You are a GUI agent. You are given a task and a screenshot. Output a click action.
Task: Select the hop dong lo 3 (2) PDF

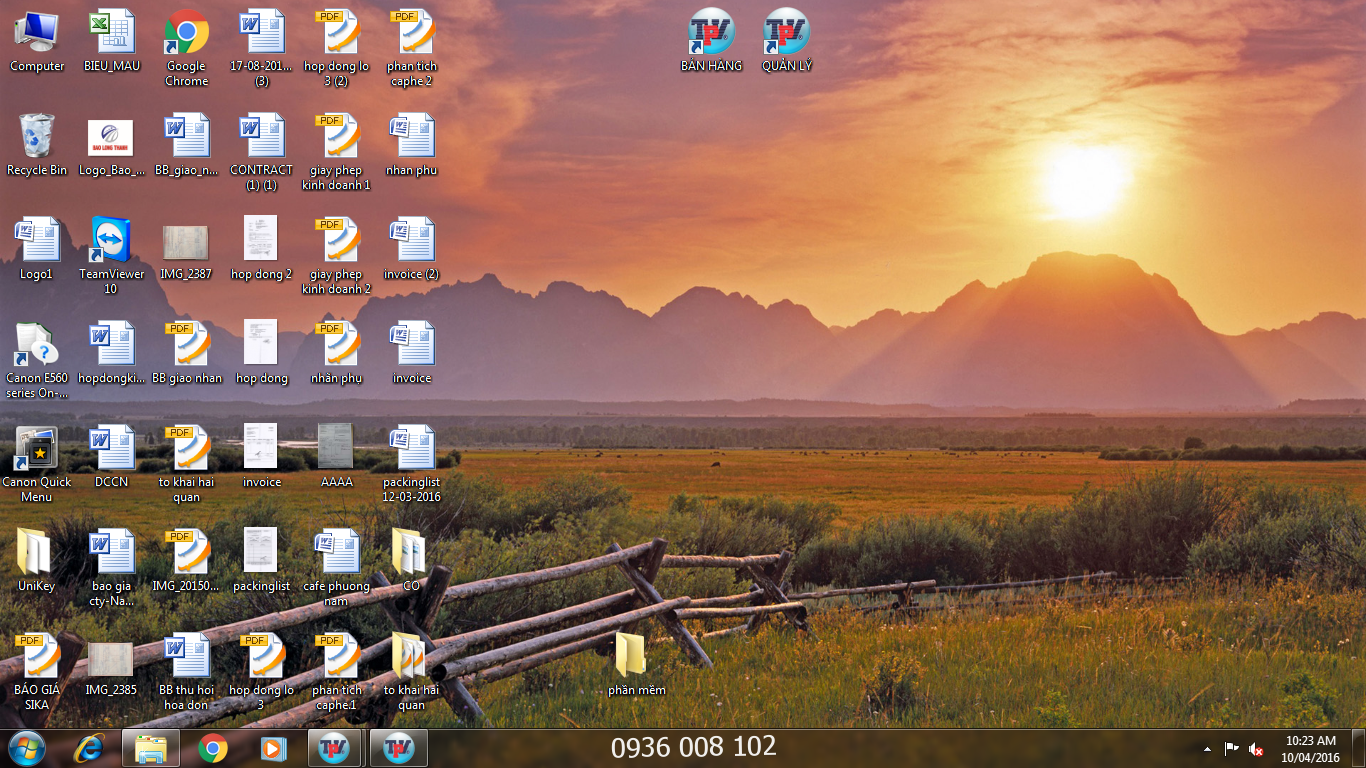(x=337, y=48)
